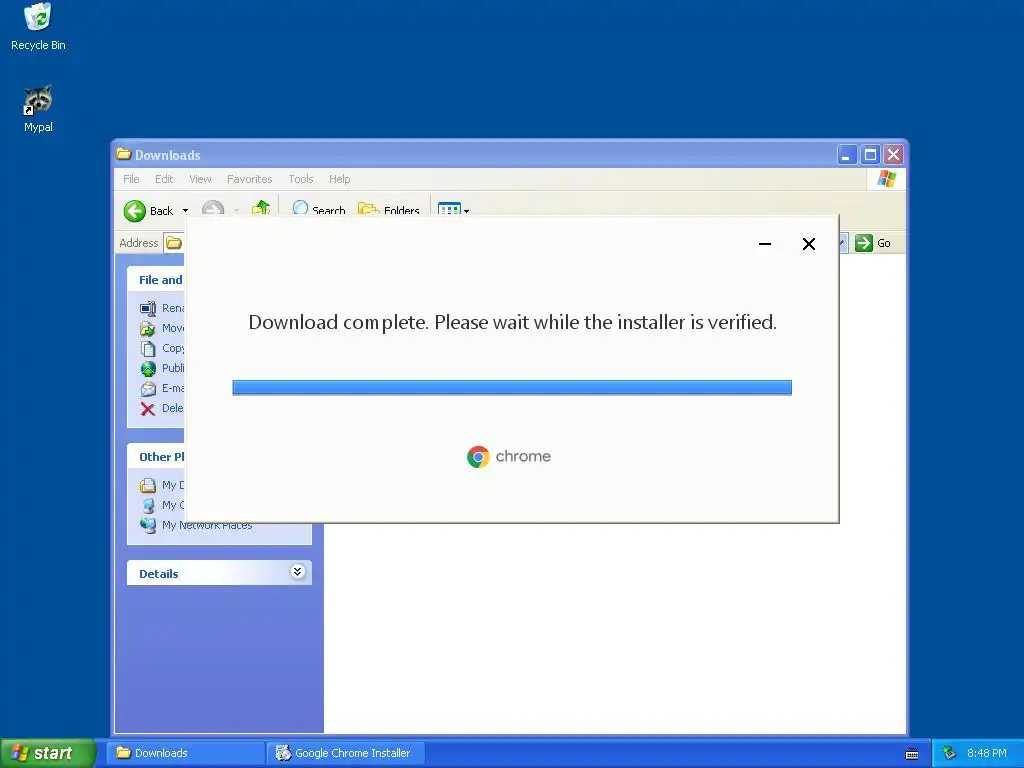Select Copy this file task
The image size is (1024, 768).
click(162, 348)
